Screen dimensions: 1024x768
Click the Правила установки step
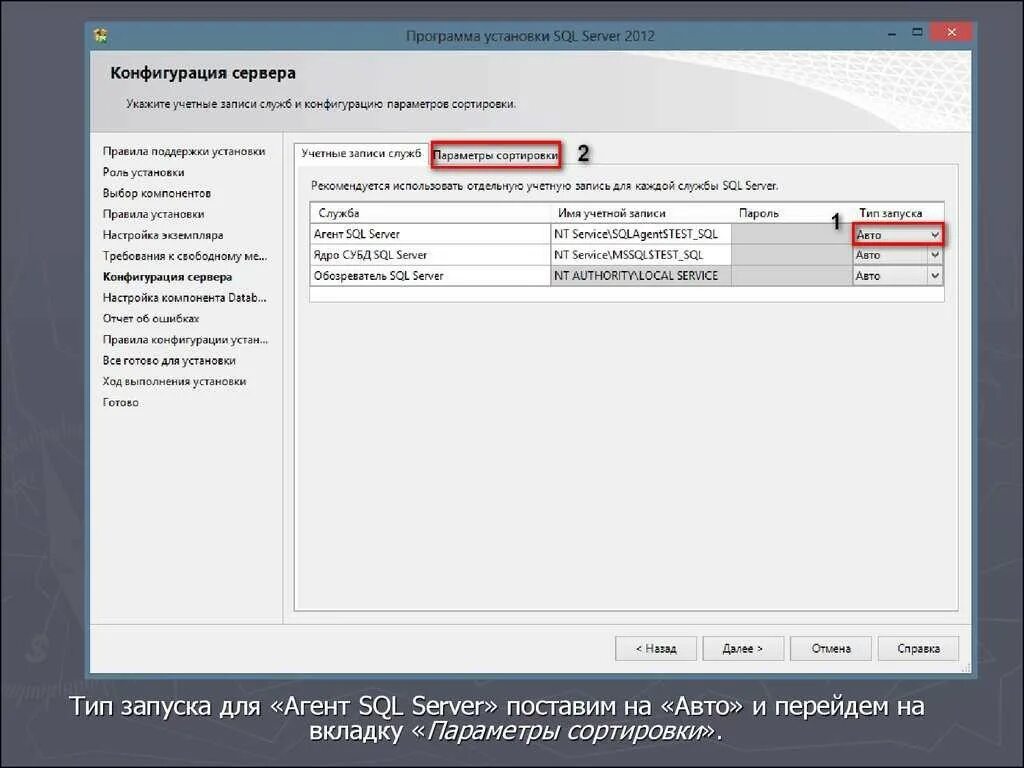pos(153,214)
